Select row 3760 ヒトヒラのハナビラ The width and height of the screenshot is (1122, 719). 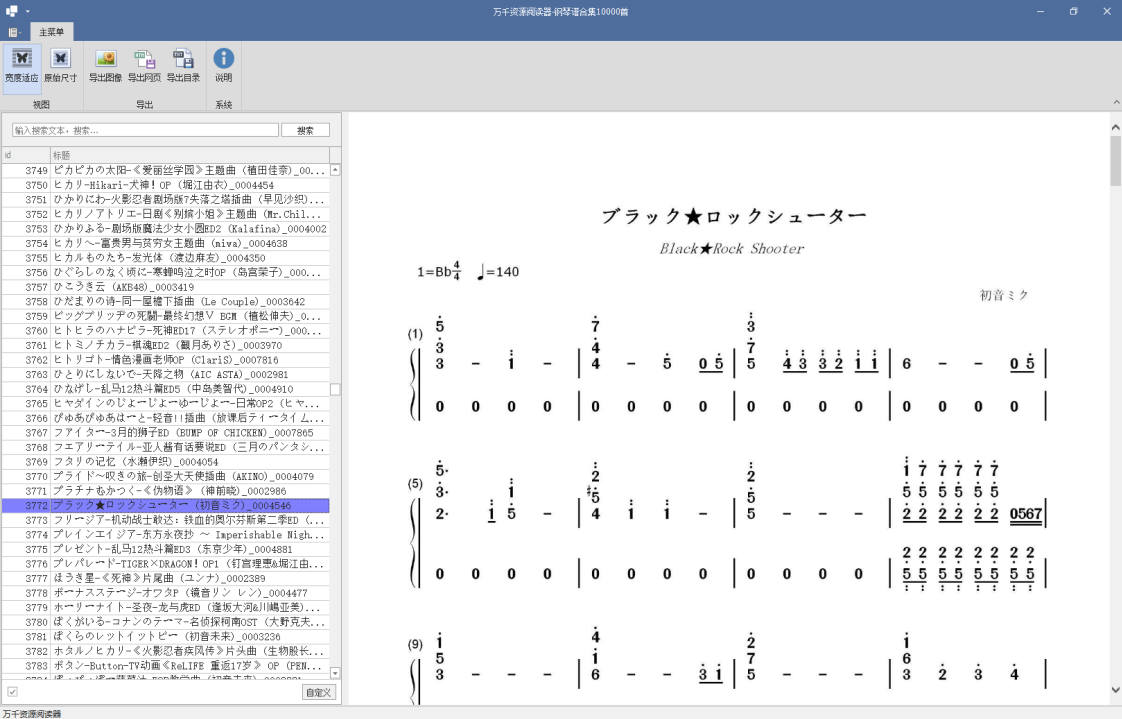point(165,331)
